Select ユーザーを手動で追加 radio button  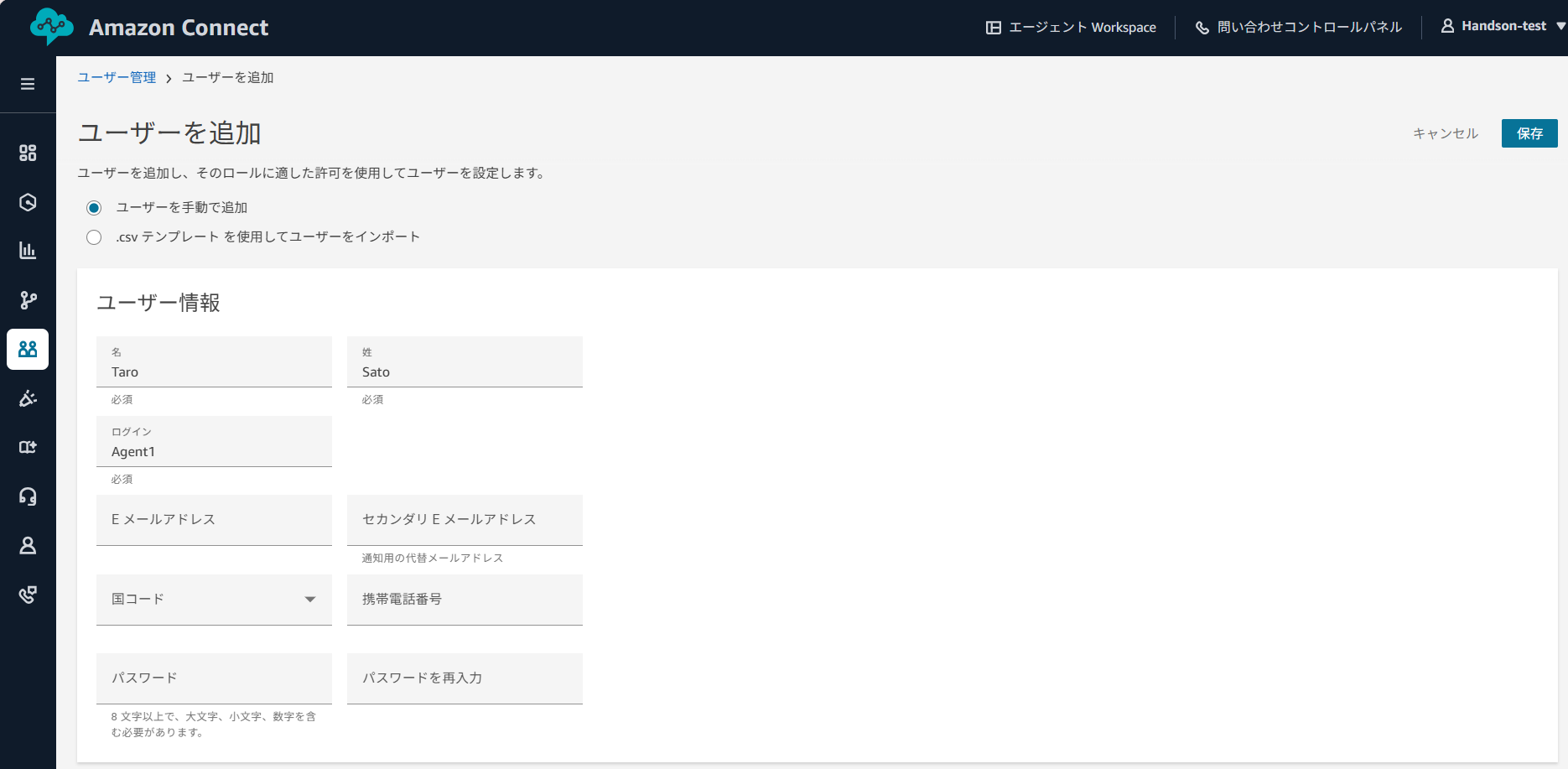(x=93, y=207)
